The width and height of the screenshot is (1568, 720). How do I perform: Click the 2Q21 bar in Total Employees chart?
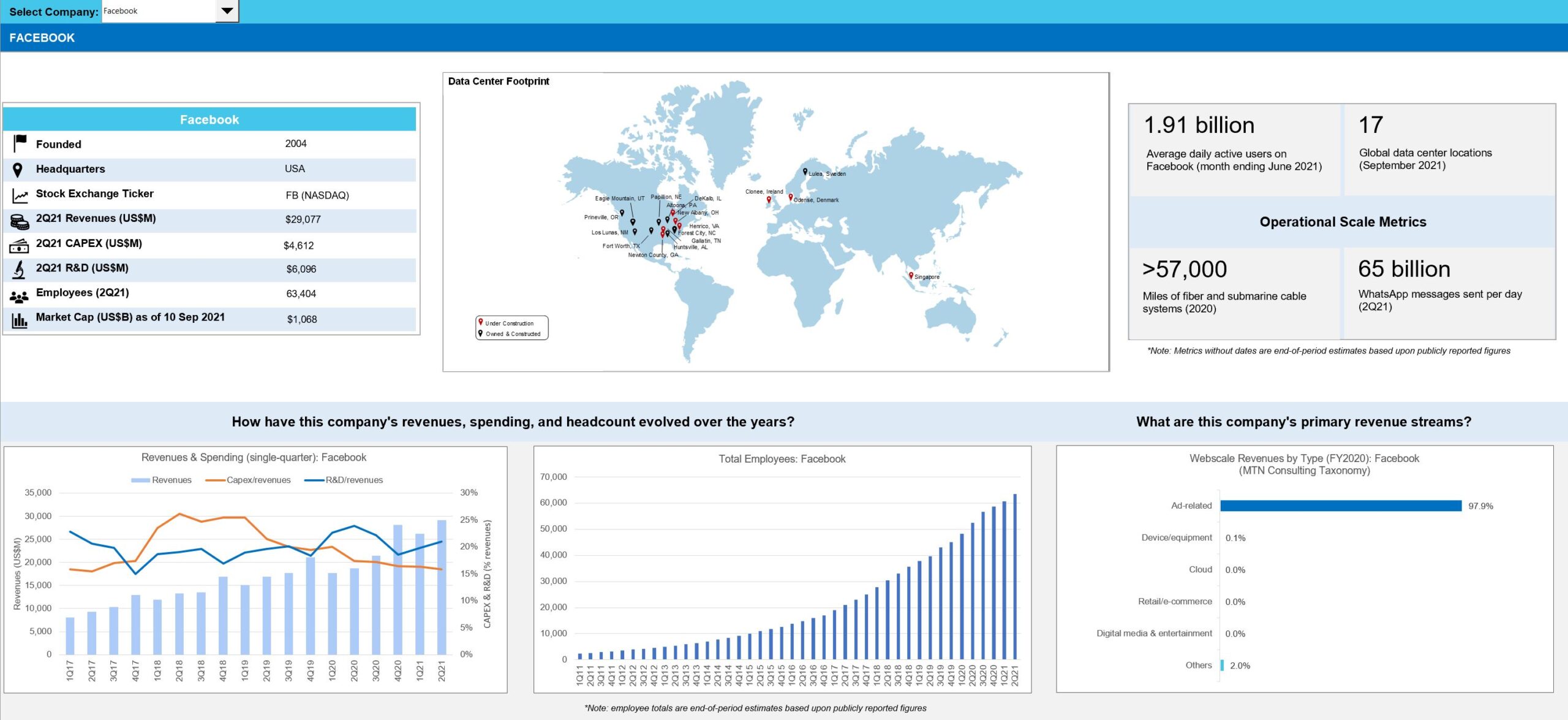(x=1015, y=576)
